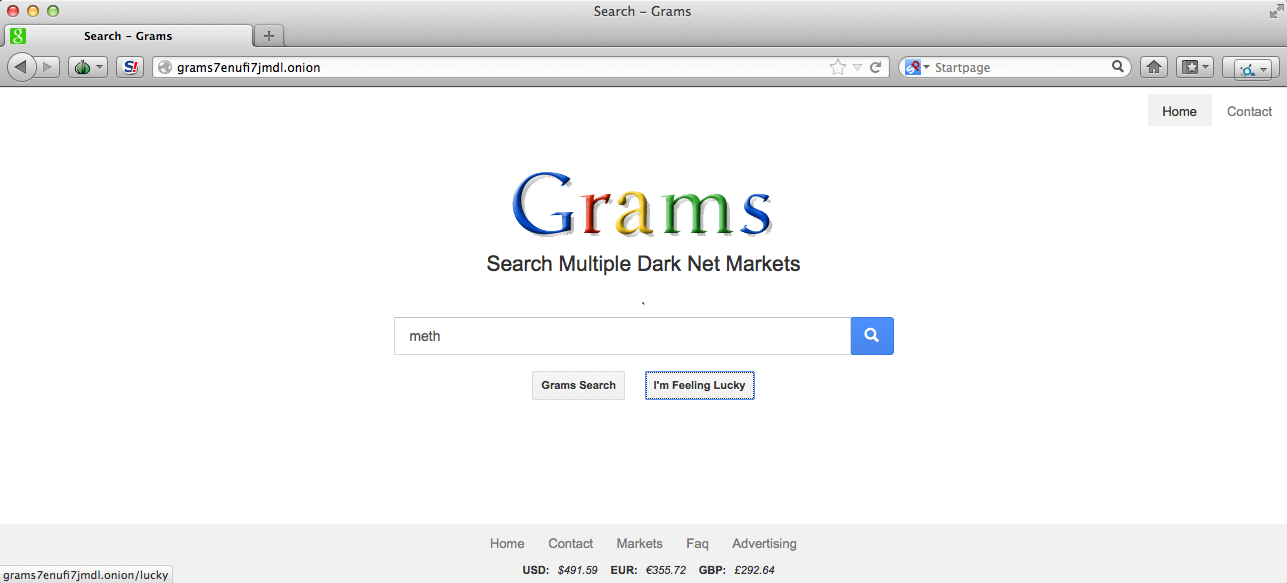Click the EUR value €355.72
The height and width of the screenshot is (583, 1287).
click(665, 570)
